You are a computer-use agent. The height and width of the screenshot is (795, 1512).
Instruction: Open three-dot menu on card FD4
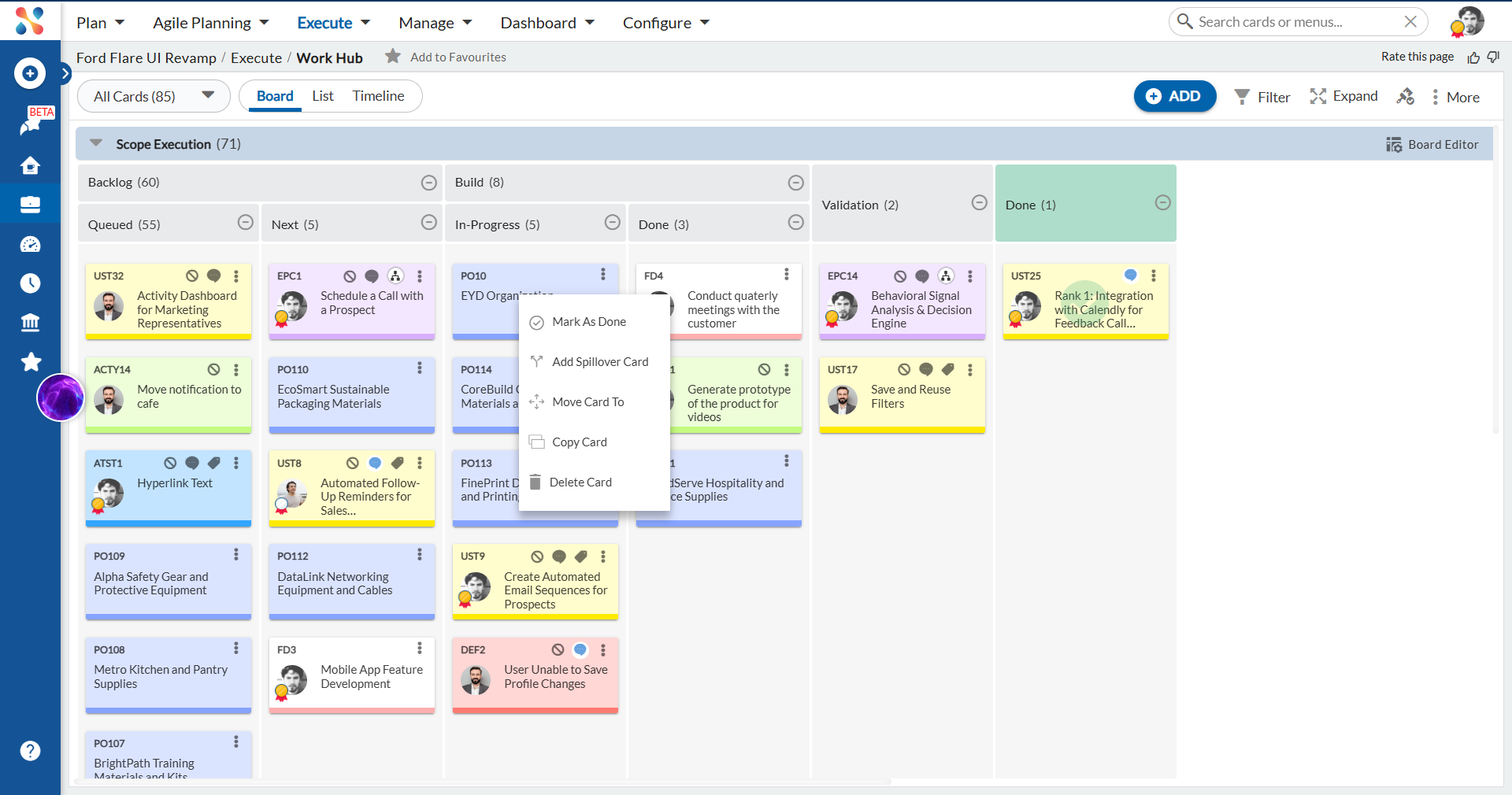click(787, 274)
